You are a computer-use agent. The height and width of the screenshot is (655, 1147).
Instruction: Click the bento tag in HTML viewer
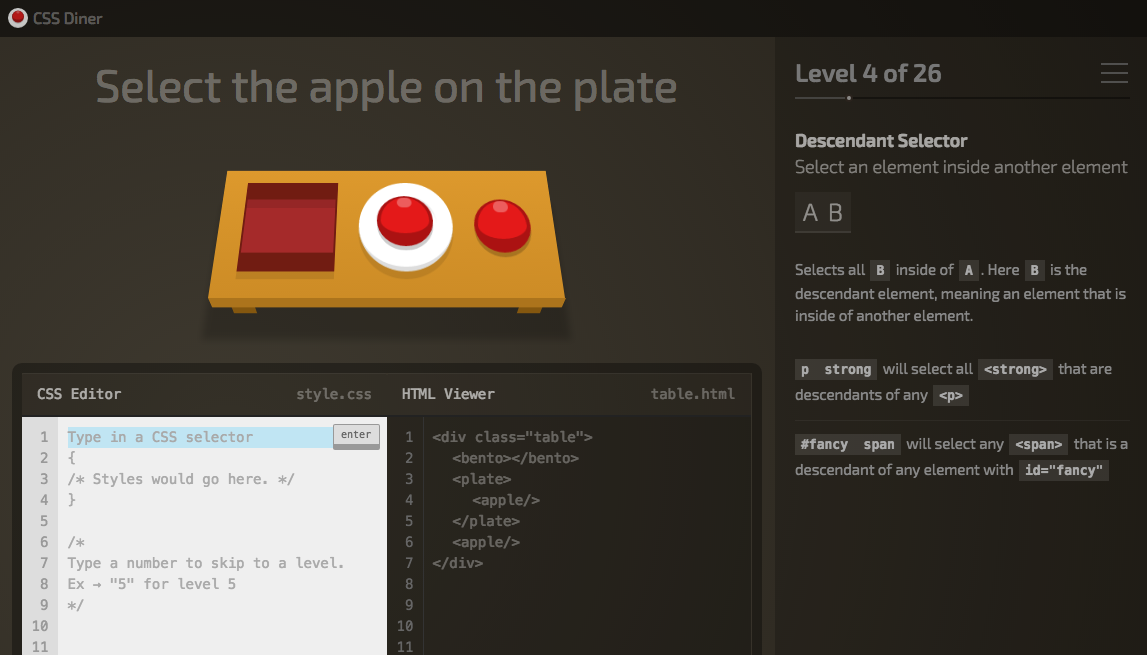tap(515, 458)
